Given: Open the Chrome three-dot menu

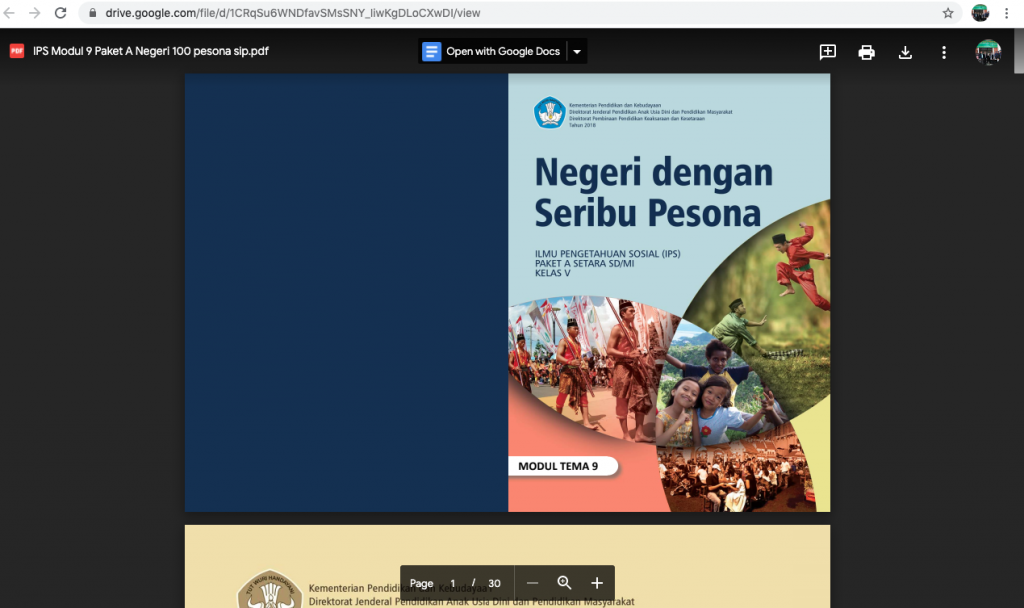Looking at the screenshot, I should click(1006, 13).
